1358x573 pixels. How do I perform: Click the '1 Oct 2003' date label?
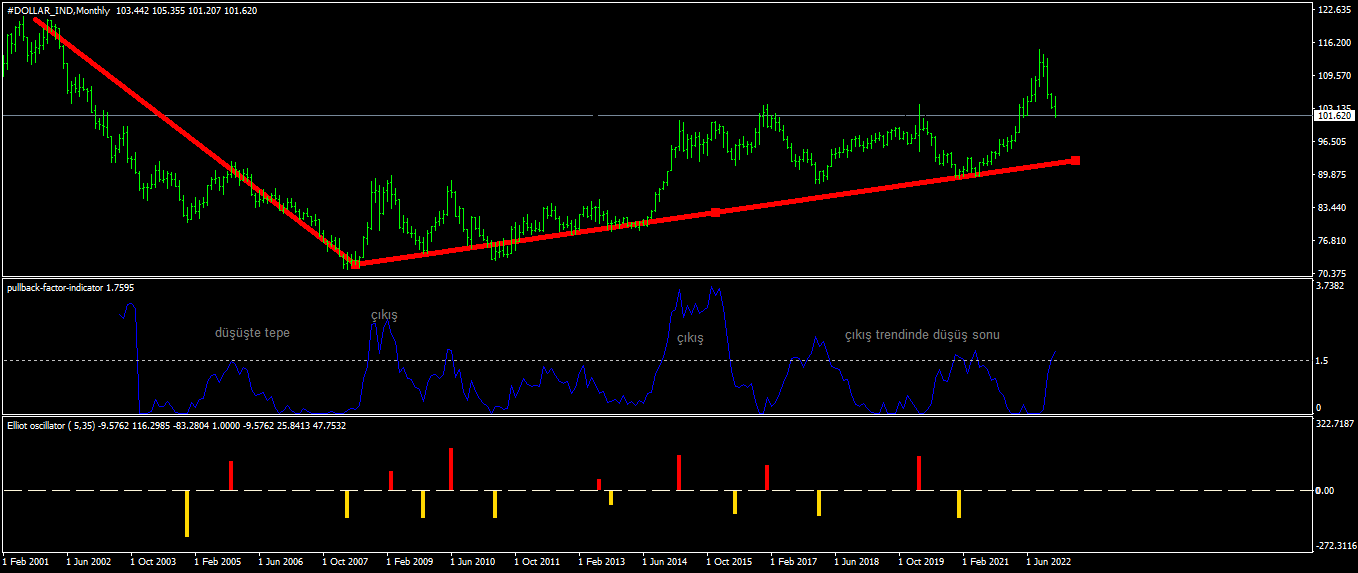pos(151,562)
